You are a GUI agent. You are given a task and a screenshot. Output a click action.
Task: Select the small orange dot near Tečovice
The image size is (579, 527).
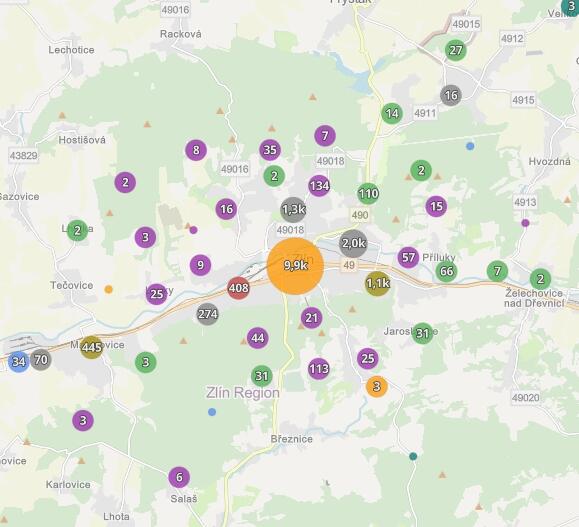[108, 289]
